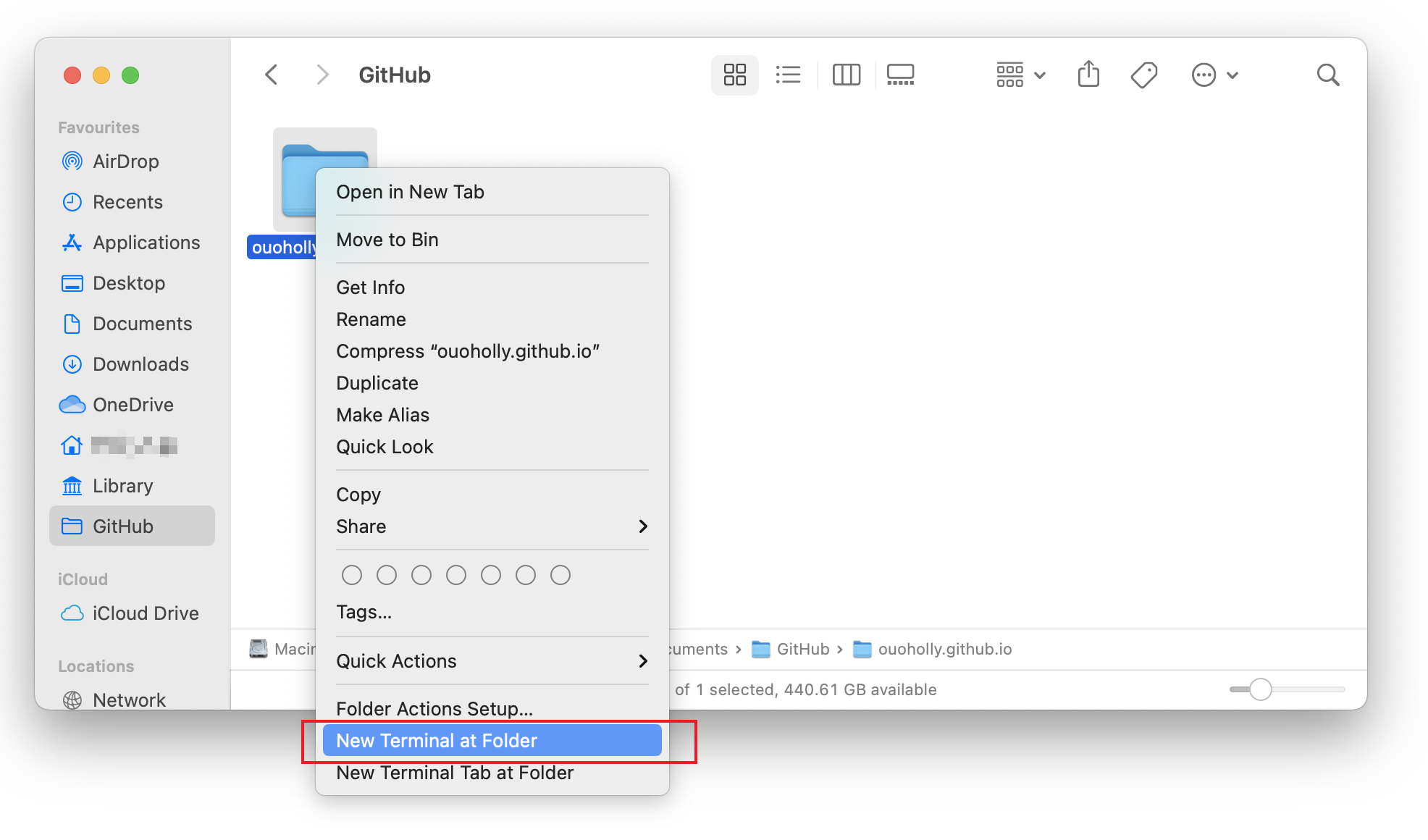This screenshot has height=840, width=1428.
Task: Open GitHub from the breadcrumb path
Action: [x=802, y=649]
